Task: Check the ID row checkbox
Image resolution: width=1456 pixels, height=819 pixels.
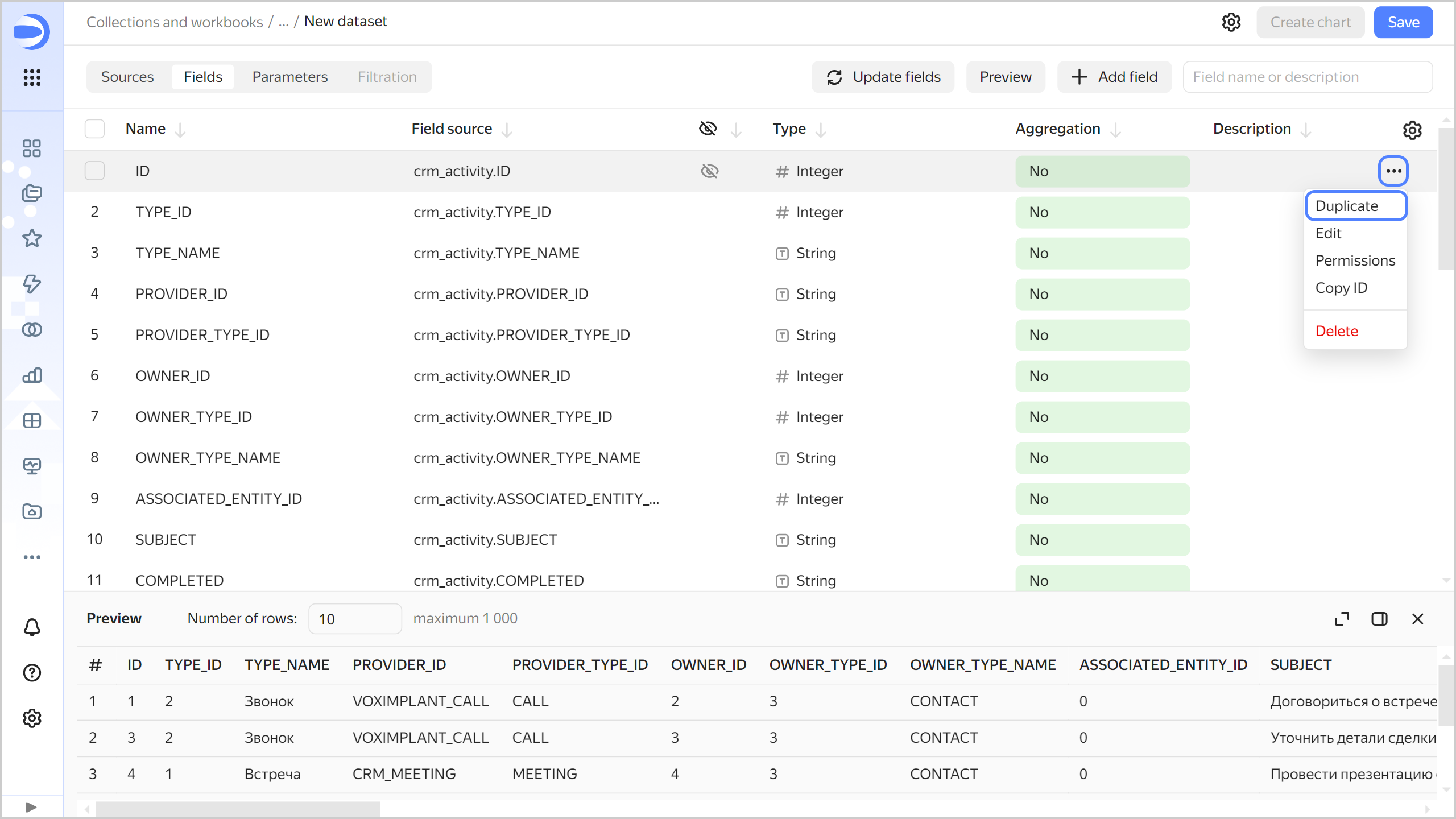Action: click(x=94, y=171)
